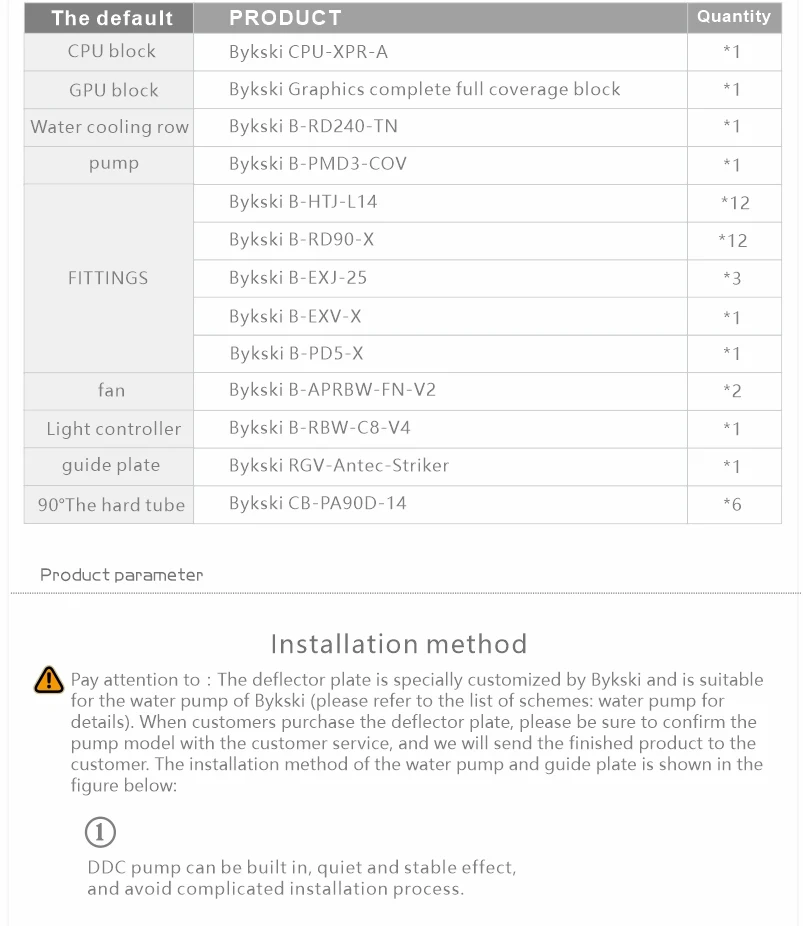Click the Bykski CB-PA90D-14 hard tube entry
803x926 pixels.
pos(317,504)
